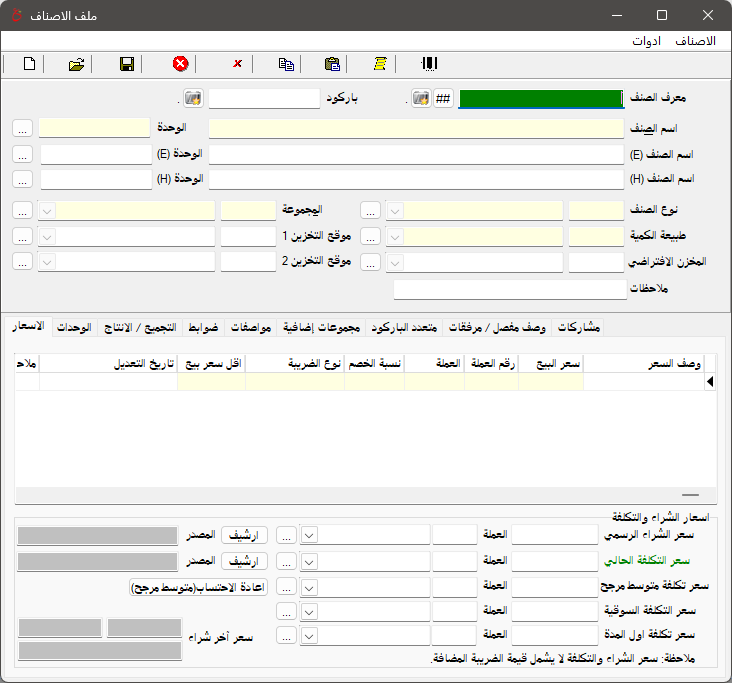
Task: Open وصف مفصل / مرفقات tab
Action: pos(497,328)
